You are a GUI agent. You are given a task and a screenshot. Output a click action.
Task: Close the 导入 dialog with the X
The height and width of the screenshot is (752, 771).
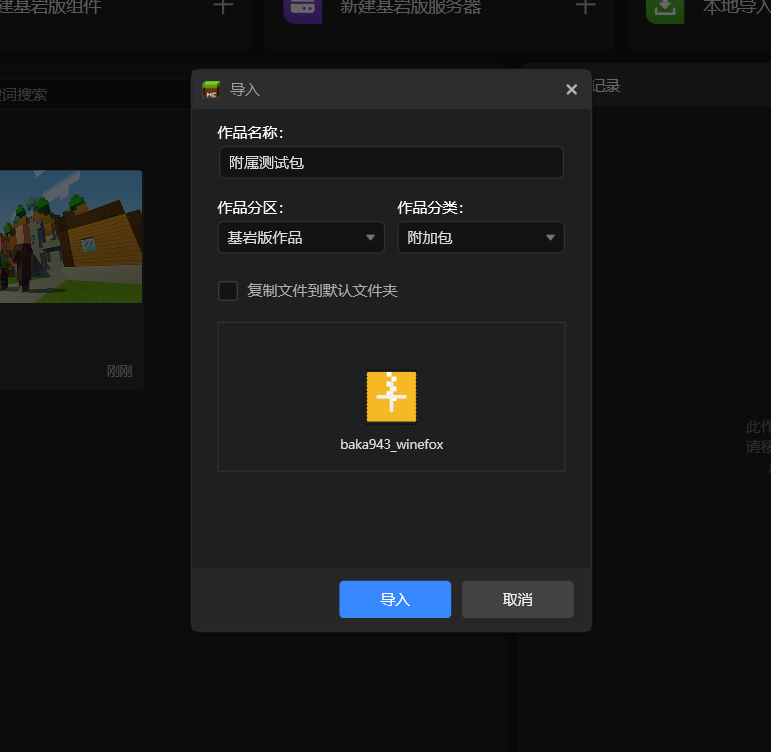(571, 89)
